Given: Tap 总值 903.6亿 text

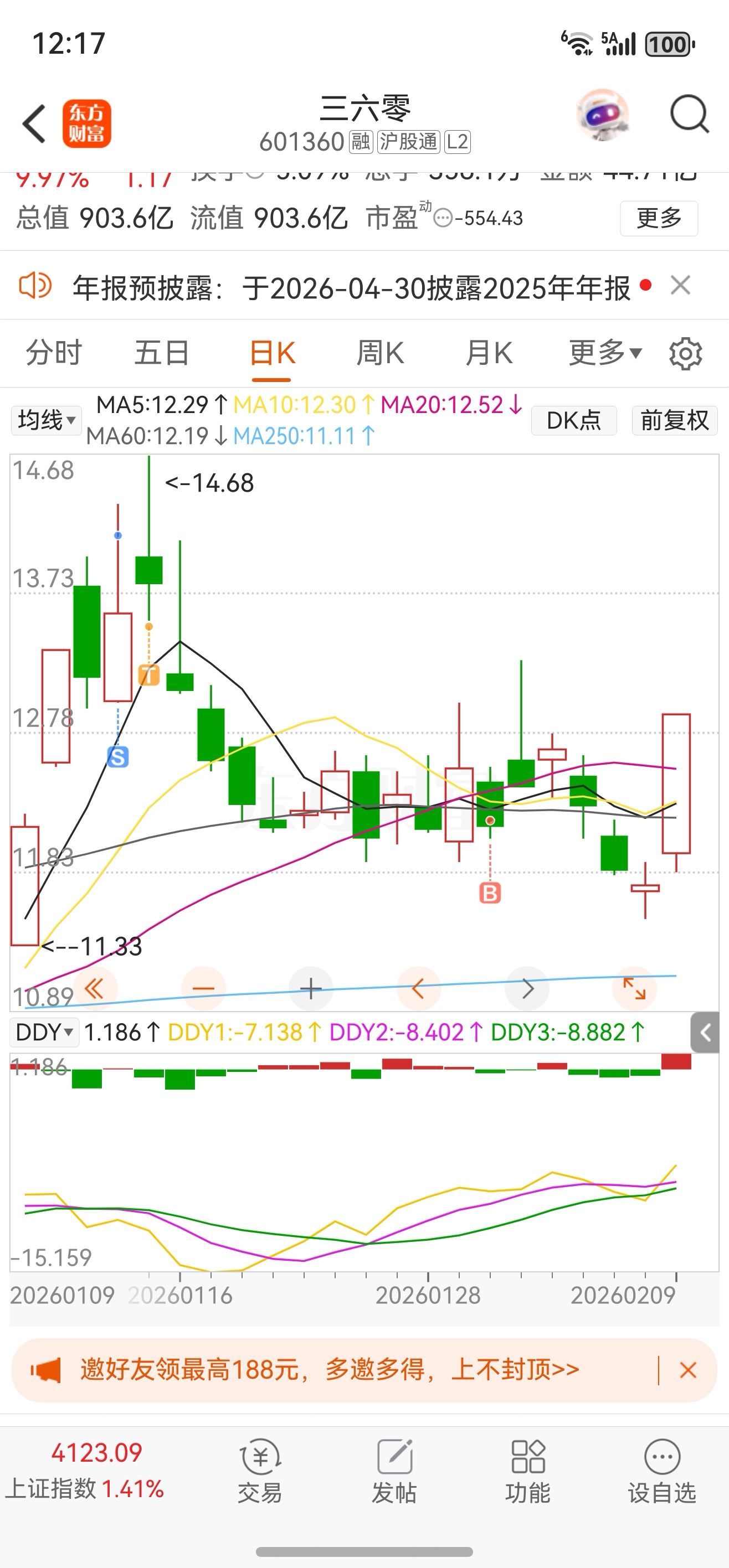Looking at the screenshot, I should [x=94, y=218].
